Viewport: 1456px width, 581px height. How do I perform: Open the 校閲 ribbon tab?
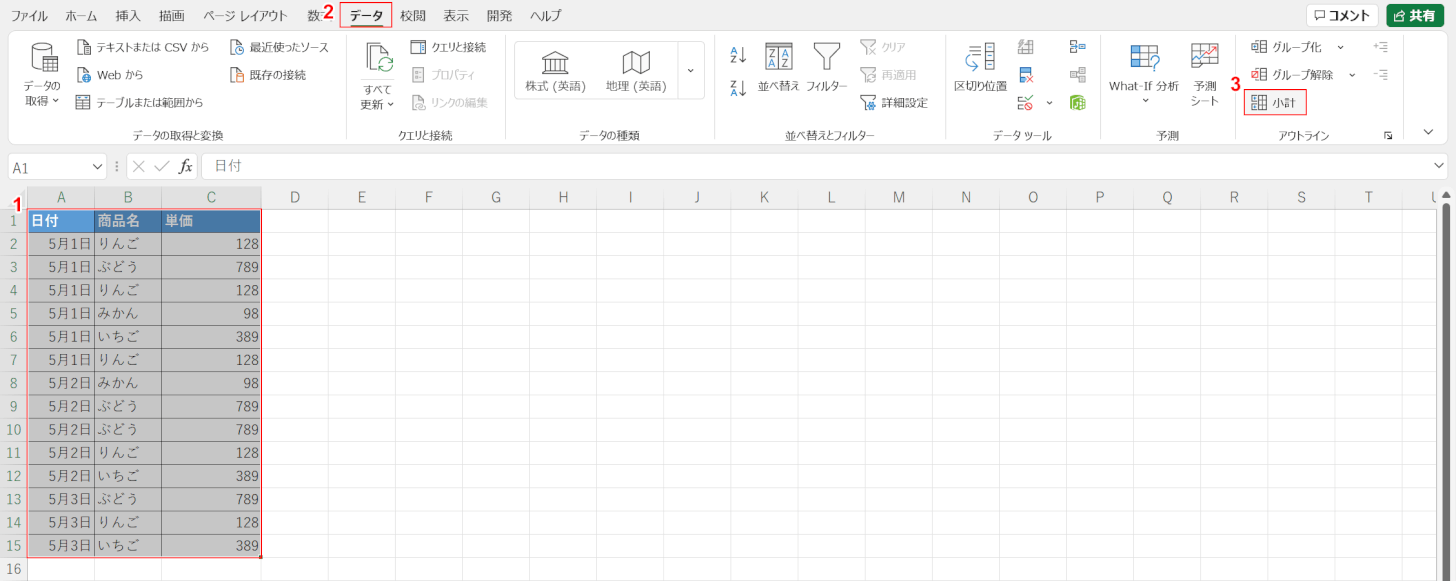pos(412,16)
